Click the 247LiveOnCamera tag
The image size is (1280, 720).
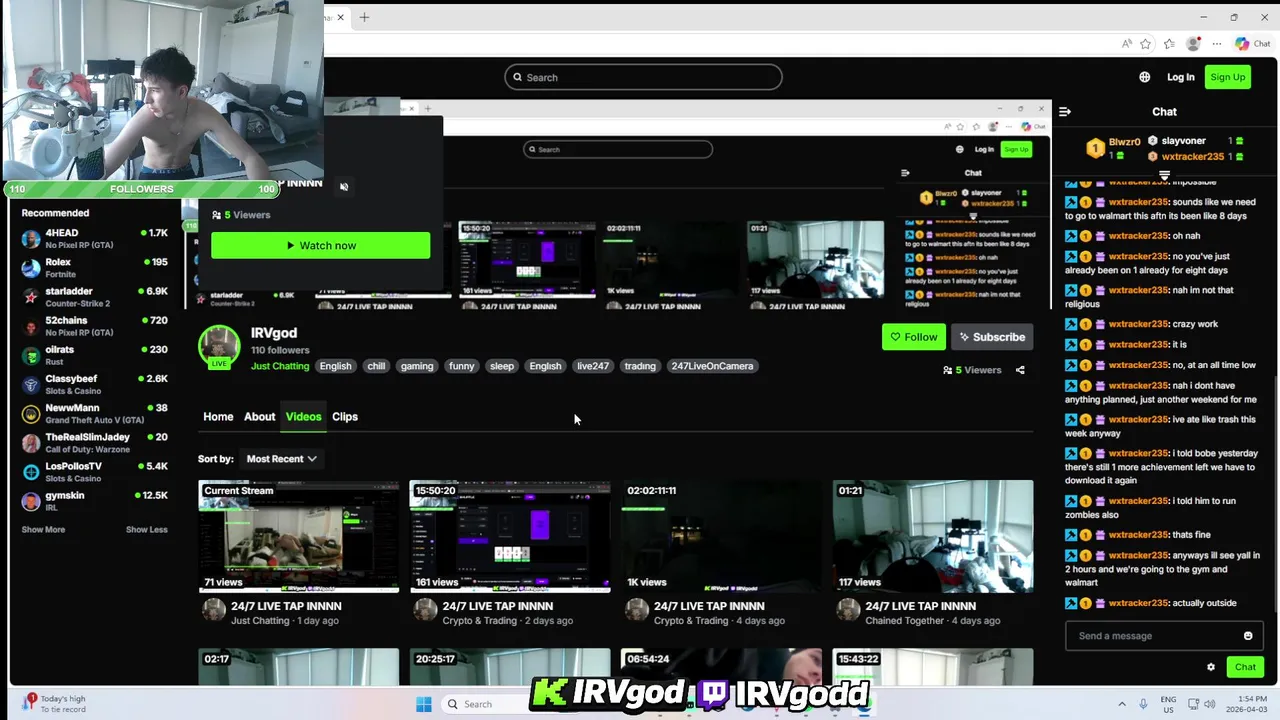pyautogui.click(x=712, y=366)
